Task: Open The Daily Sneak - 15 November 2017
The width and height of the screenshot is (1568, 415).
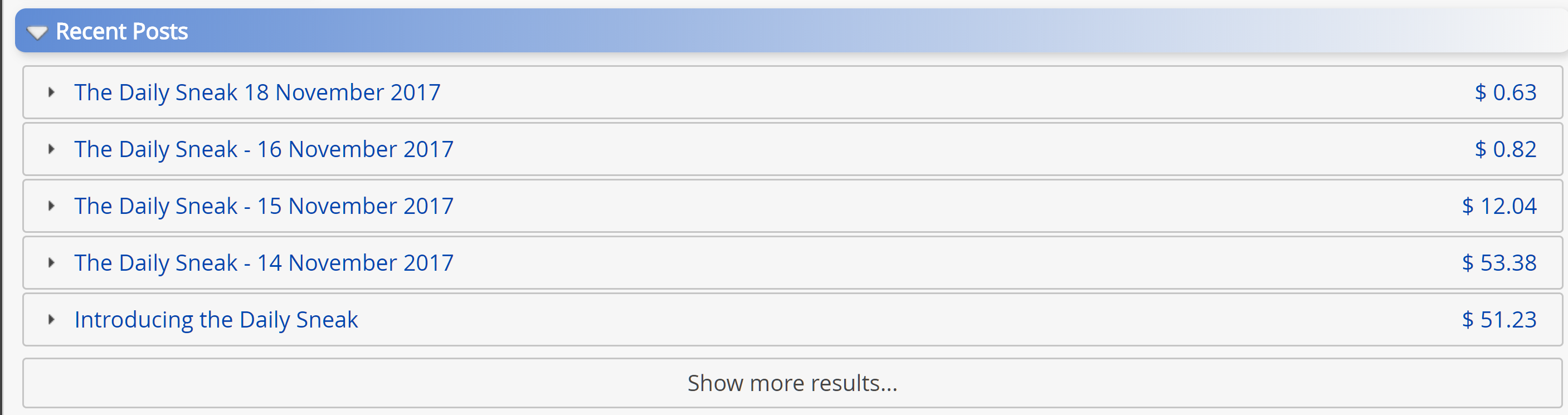Action: [x=264, y=206]
